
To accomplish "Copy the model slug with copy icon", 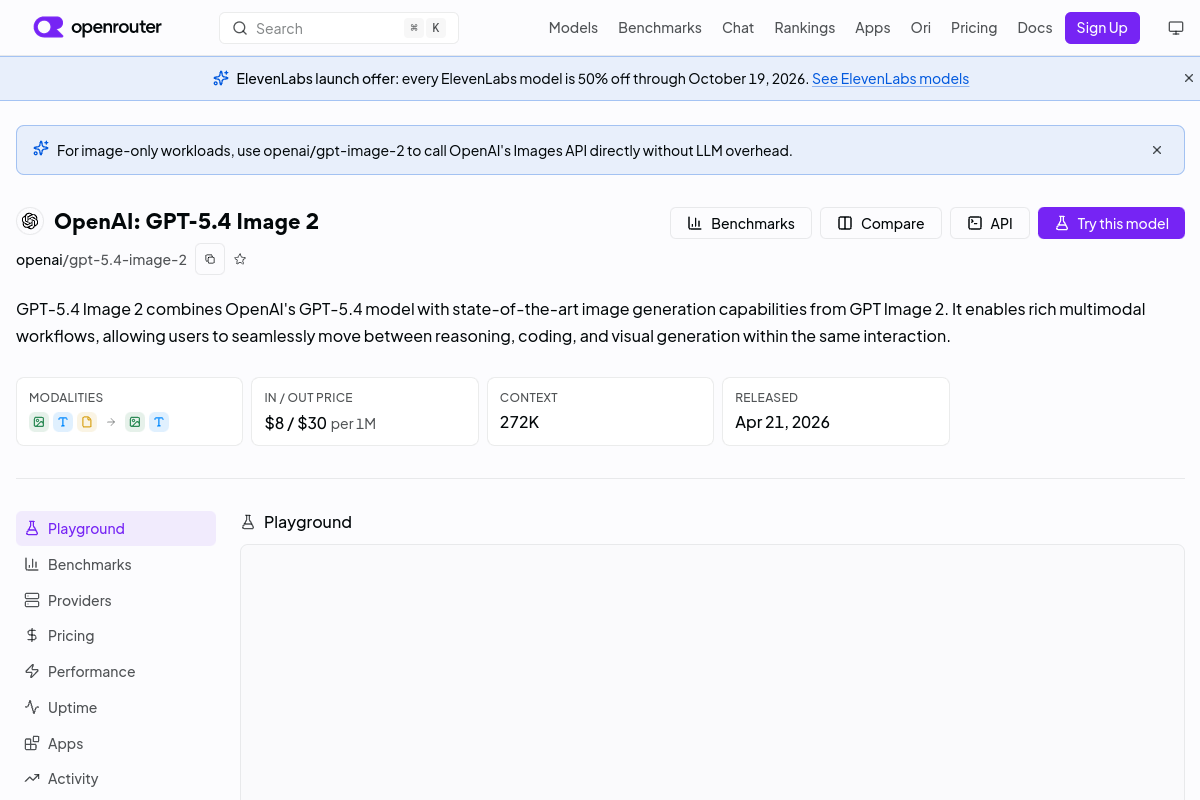I will click(x=210, y=259).
